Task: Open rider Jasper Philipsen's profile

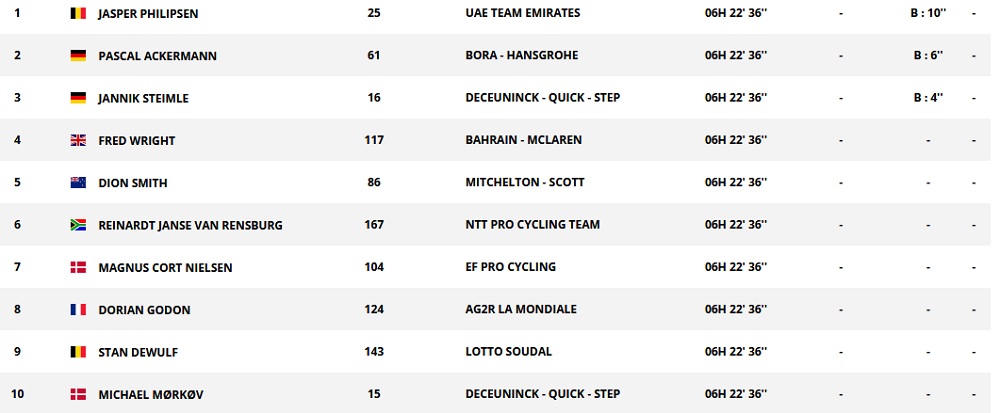Action: pos(148,14)
